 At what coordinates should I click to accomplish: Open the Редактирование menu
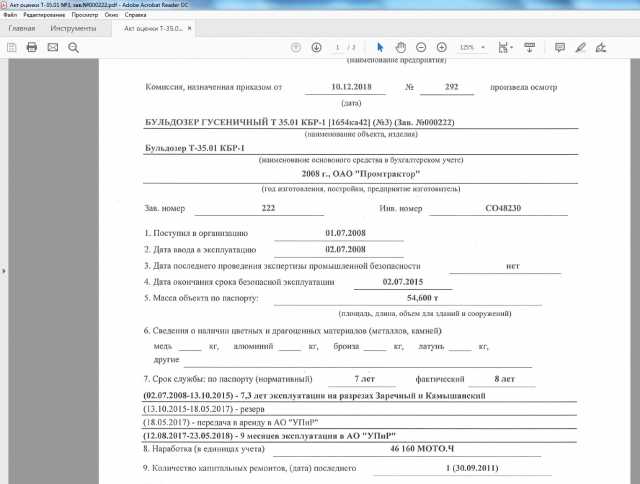(x=44, y=15)
